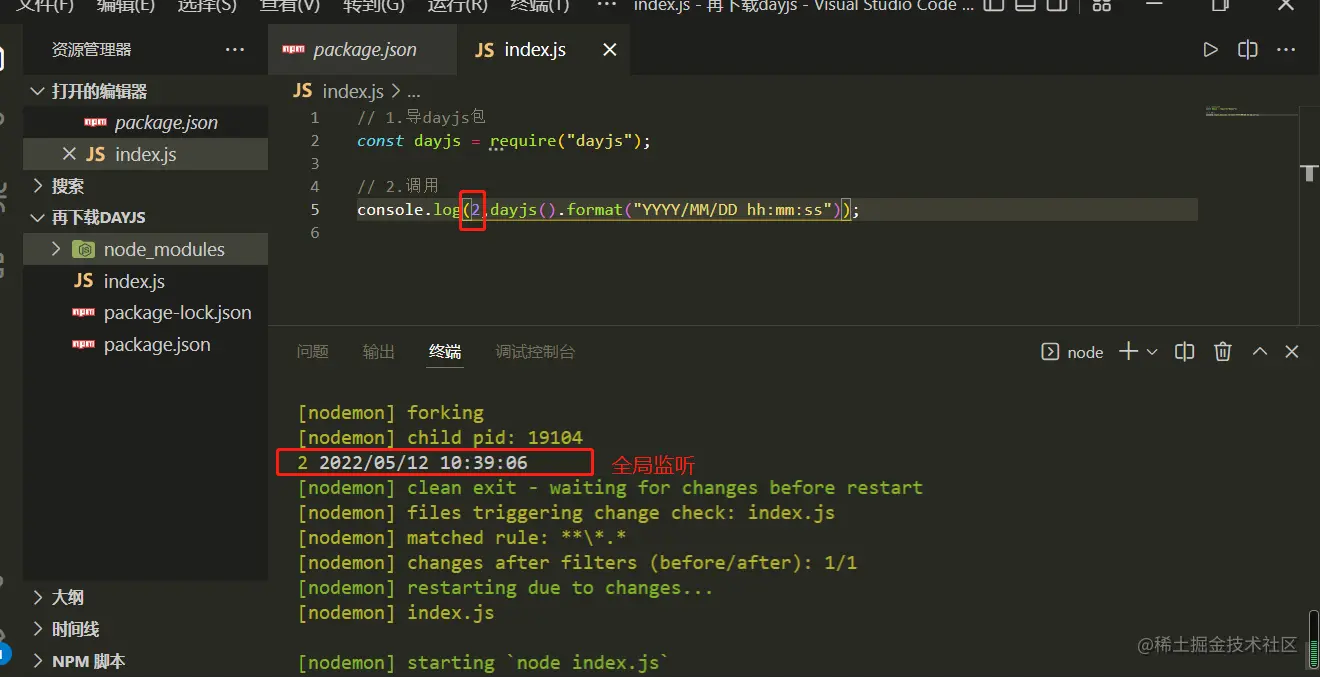Open the 选择(S) menu

pyautogui.click(x=207, y=5)
